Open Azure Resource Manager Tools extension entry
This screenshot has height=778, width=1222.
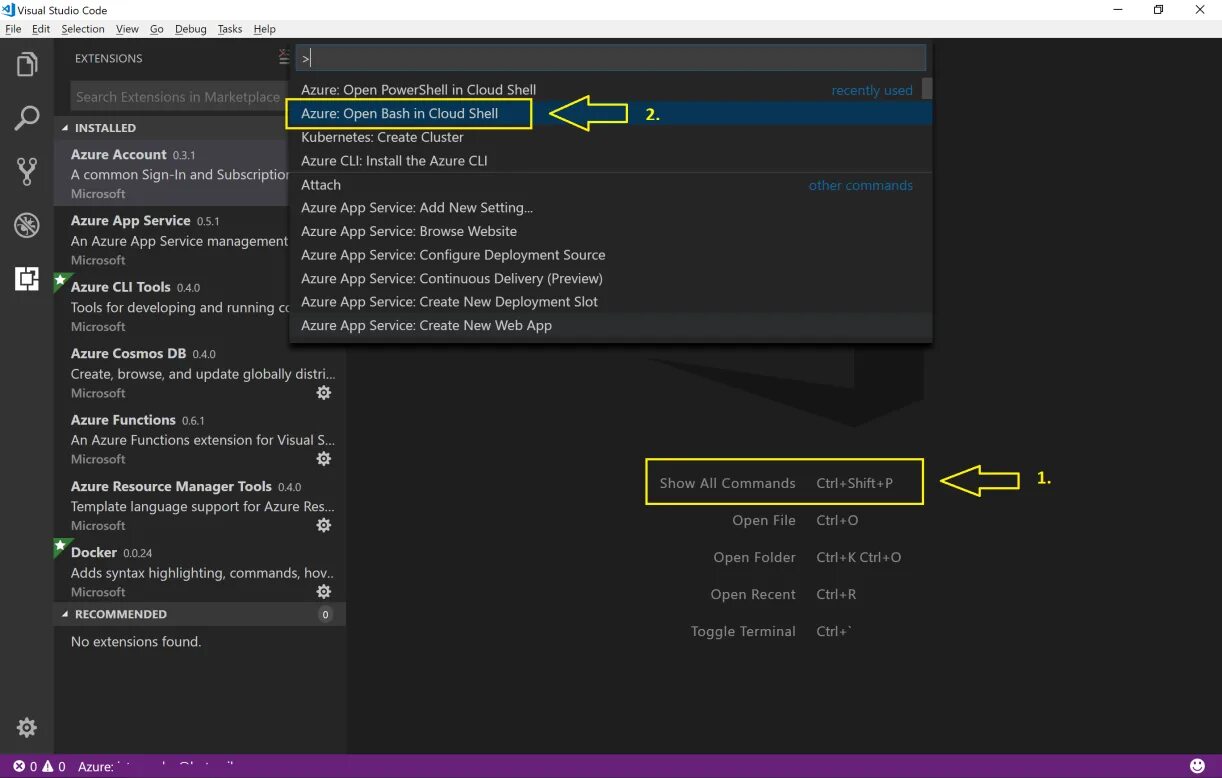(x=200, y=505)
